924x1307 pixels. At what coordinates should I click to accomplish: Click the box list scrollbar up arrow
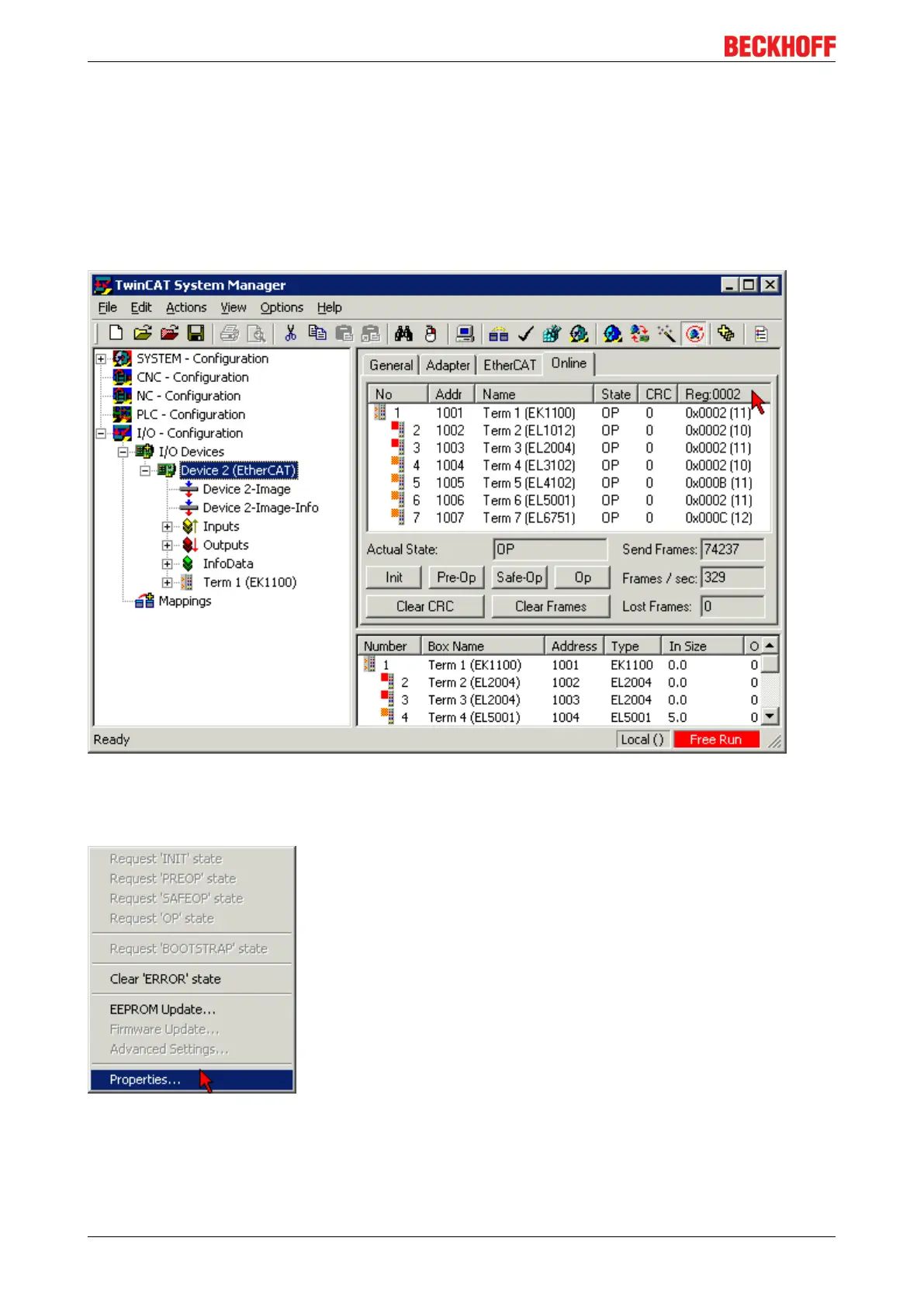(770, 646)
